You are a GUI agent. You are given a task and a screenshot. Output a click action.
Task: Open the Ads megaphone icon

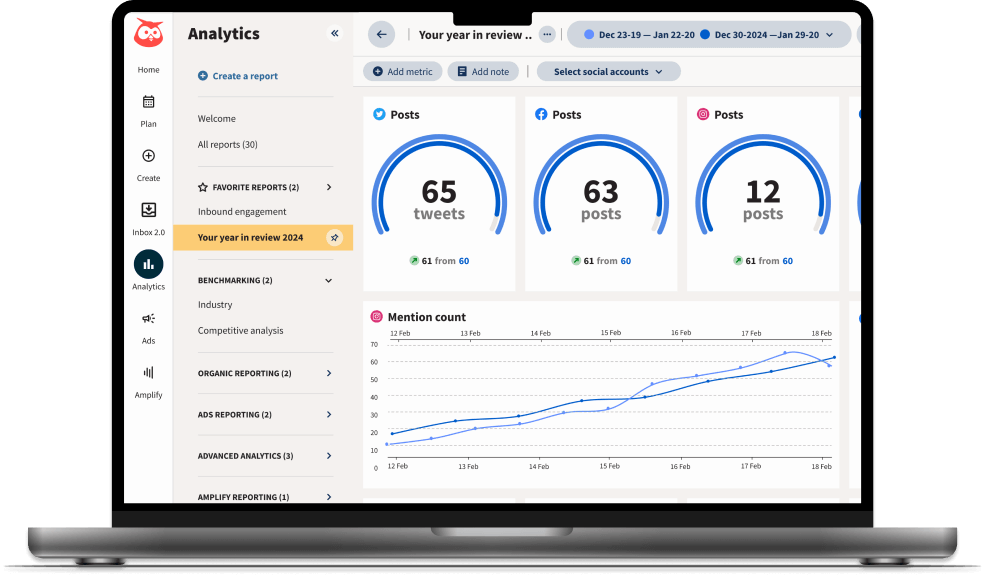[148, 319]
